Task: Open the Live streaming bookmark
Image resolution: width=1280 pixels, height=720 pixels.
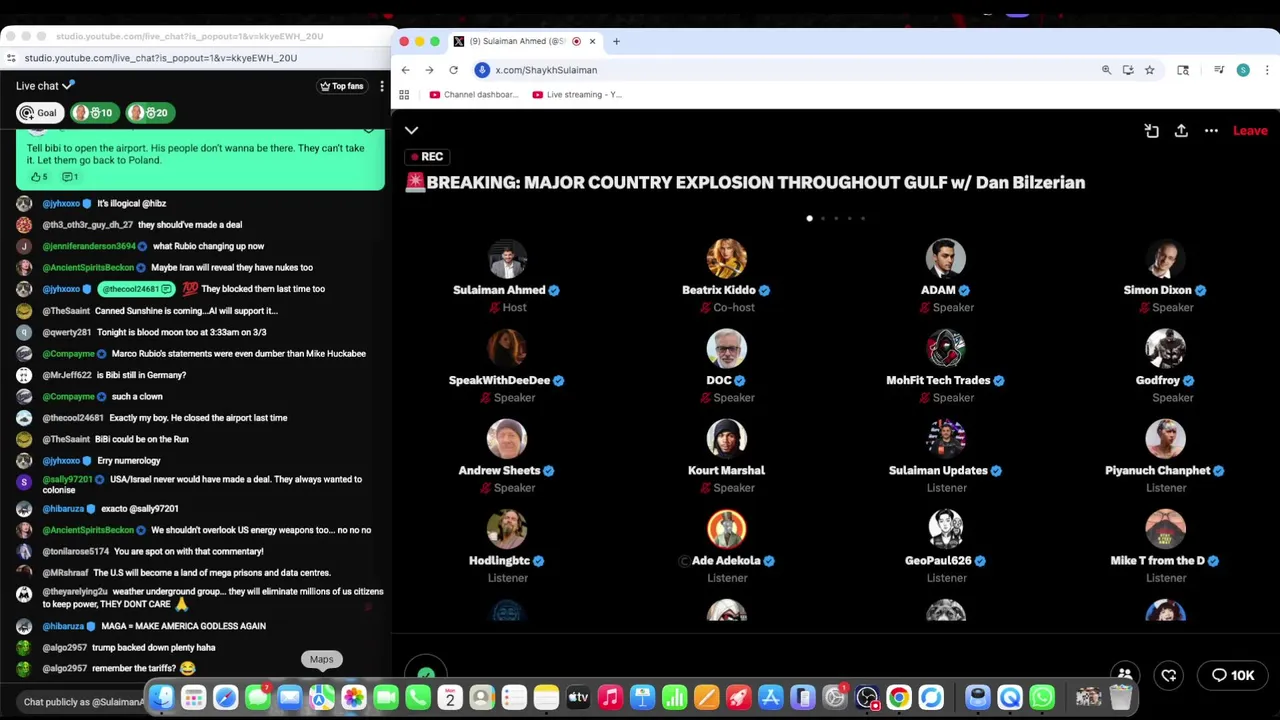Action: click(577, 95)
